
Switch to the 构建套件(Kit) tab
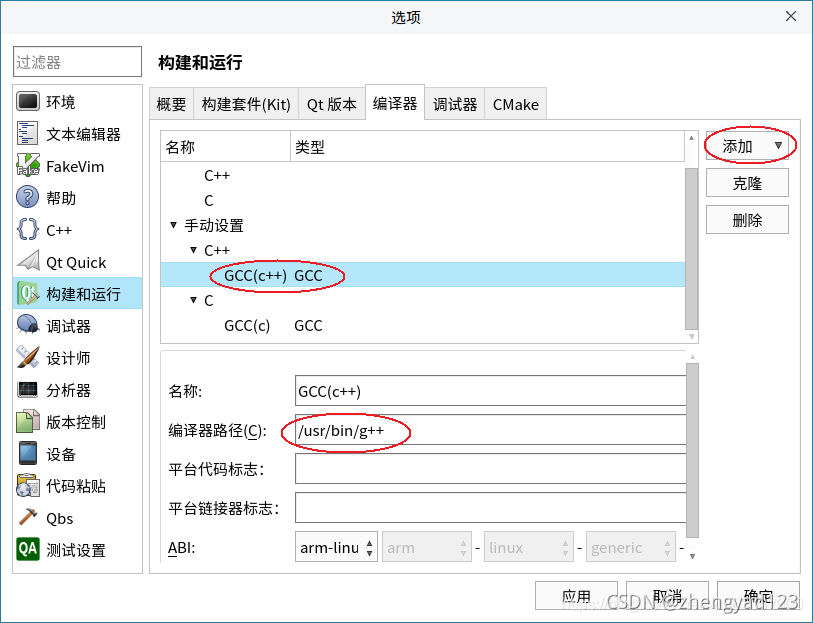(x=246, y=104)
